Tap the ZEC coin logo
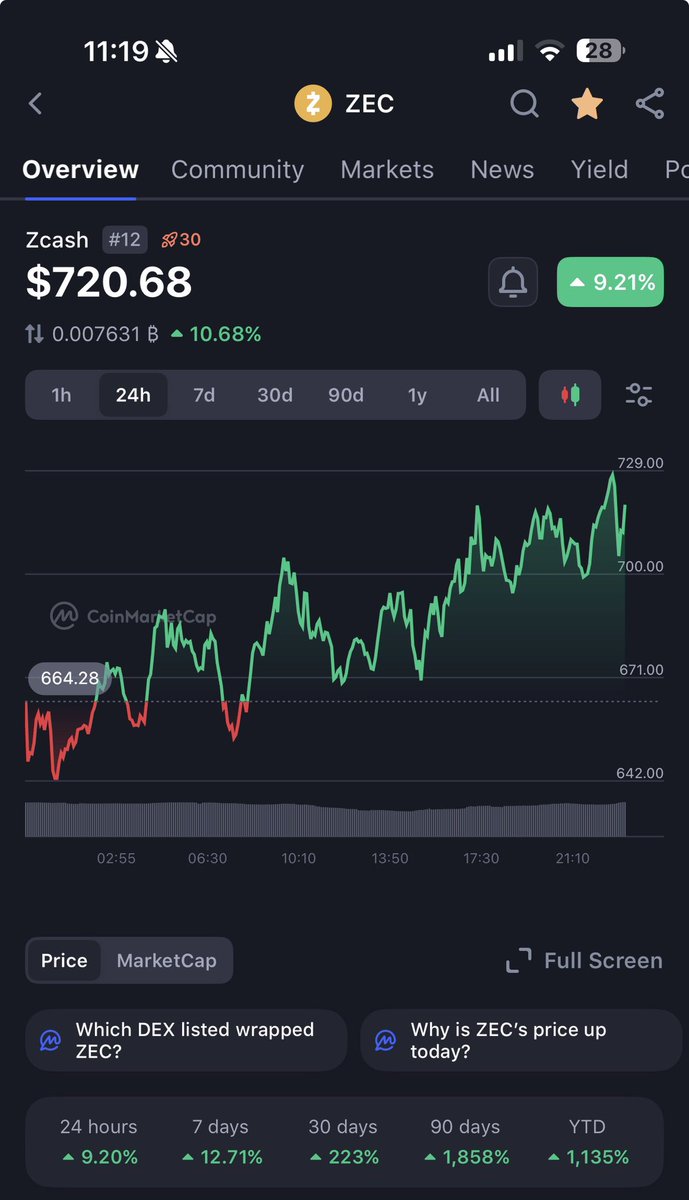Screen dimensions: 689x1200 [x=312, y=103]
